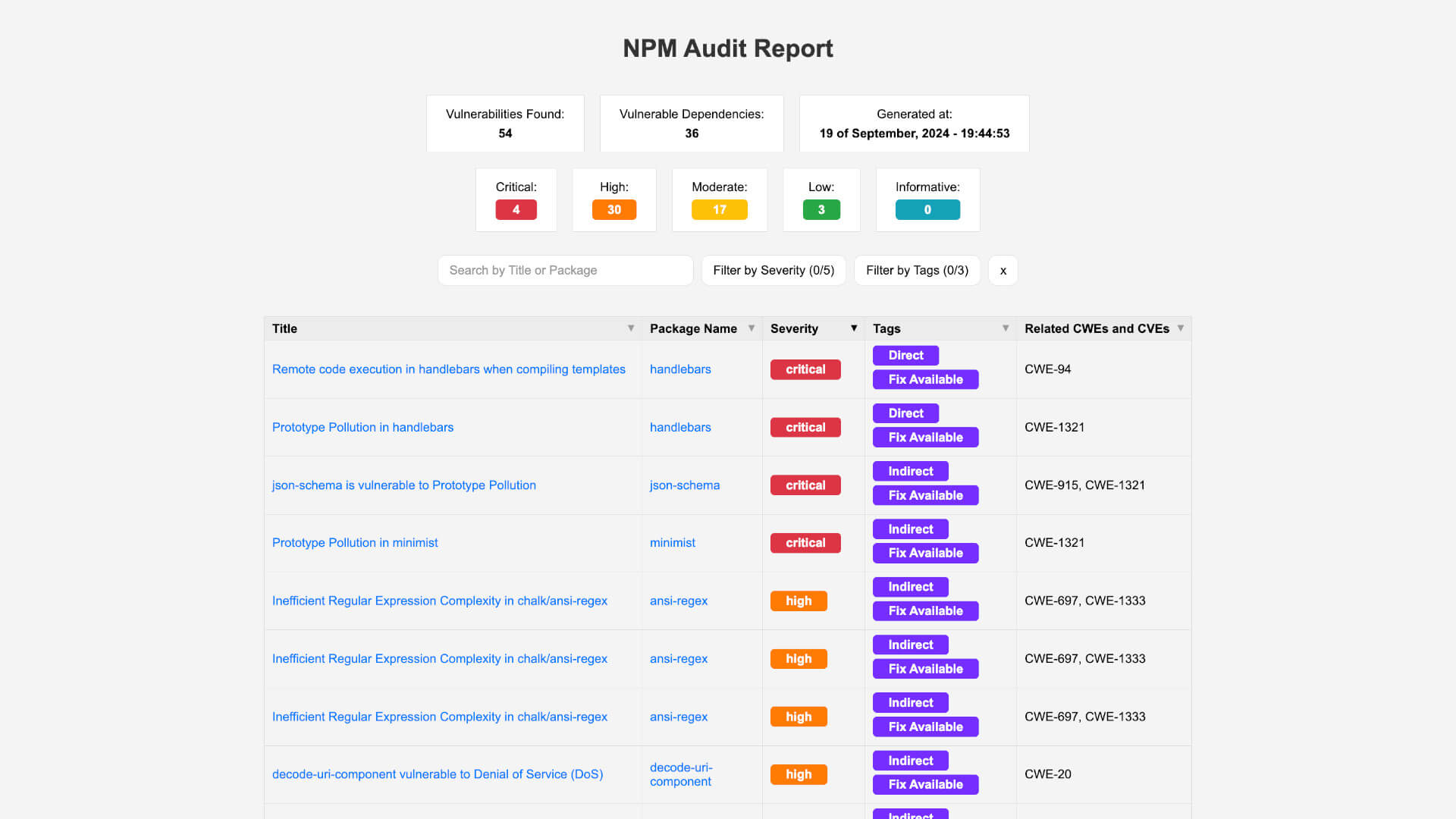Toggle the Fix Available tag filter
The height and width of the screenshot is (819, 1456).
tap(916, 270)
